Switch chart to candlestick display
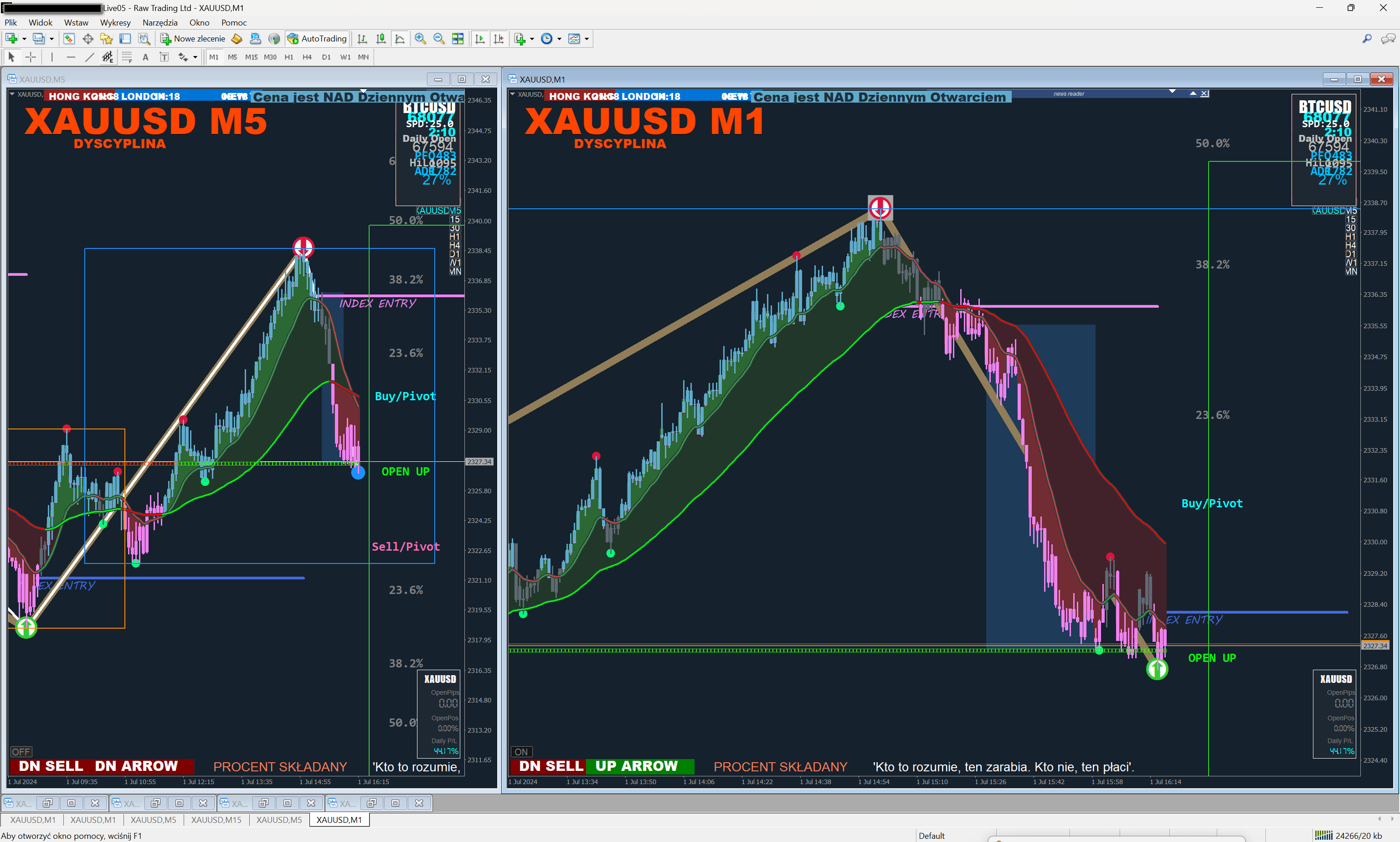The image size is (1400, 842). coord(381,39)
